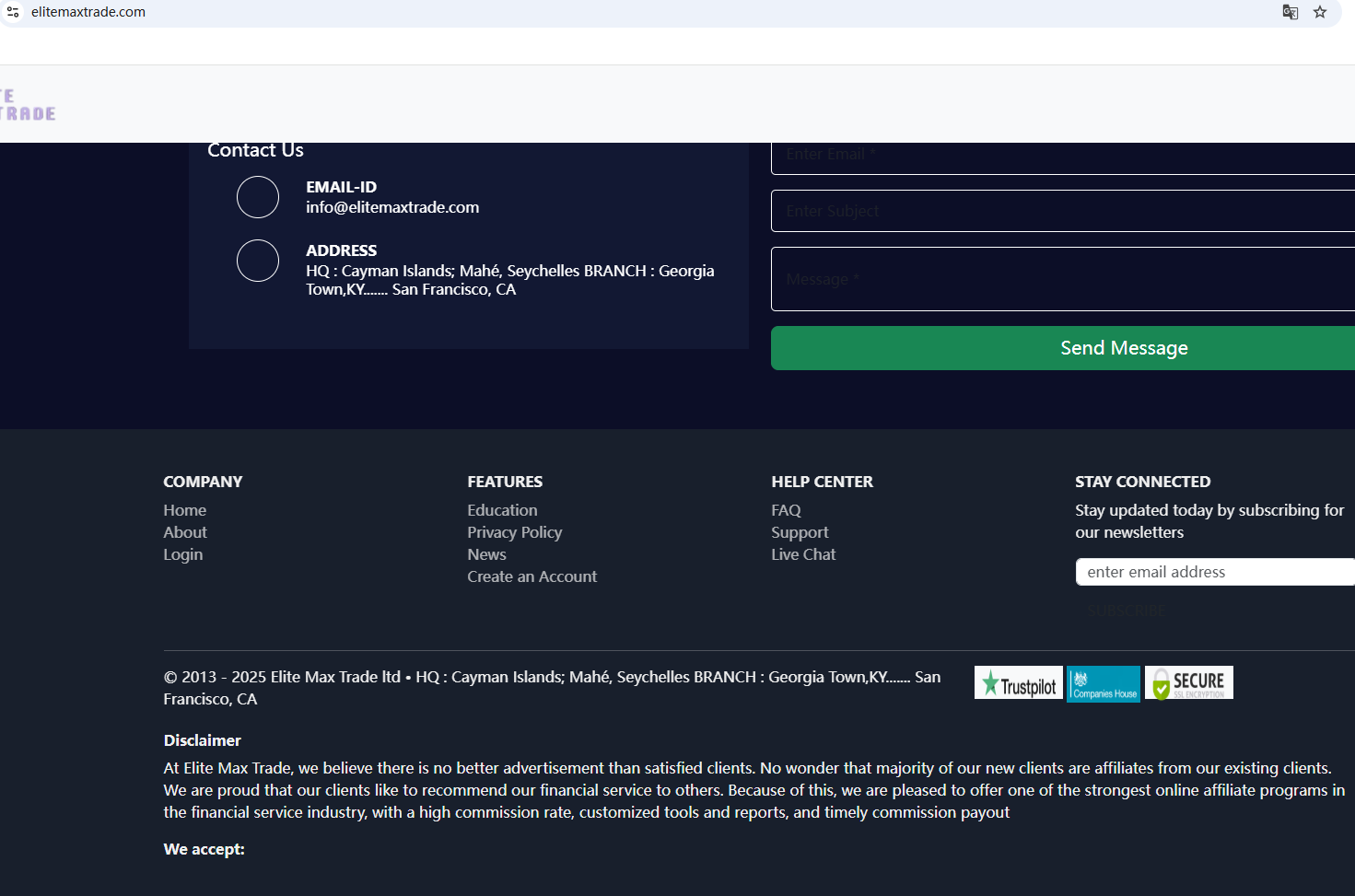Open the Privacy Policy link
The image size is (1355, 896).
(514, 532)
